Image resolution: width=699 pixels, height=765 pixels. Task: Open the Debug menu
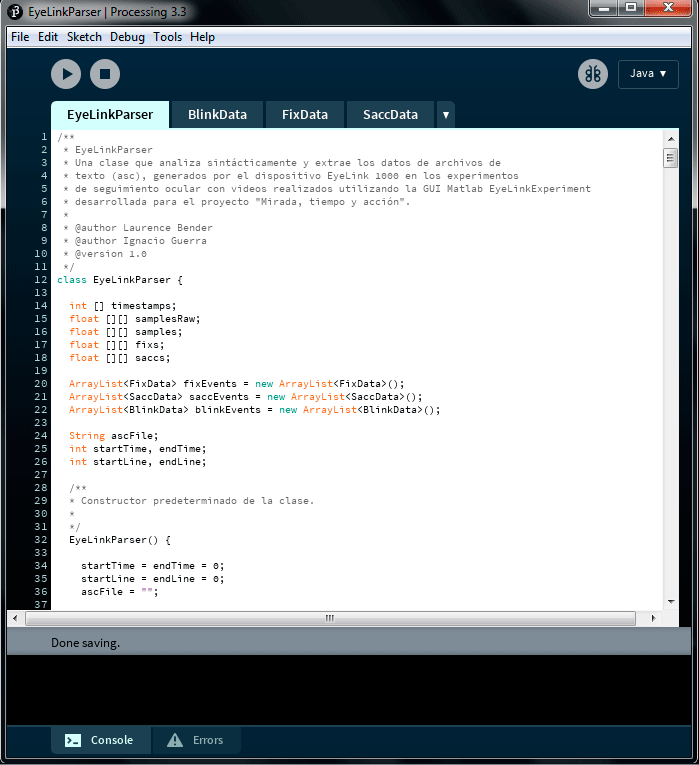127,37
